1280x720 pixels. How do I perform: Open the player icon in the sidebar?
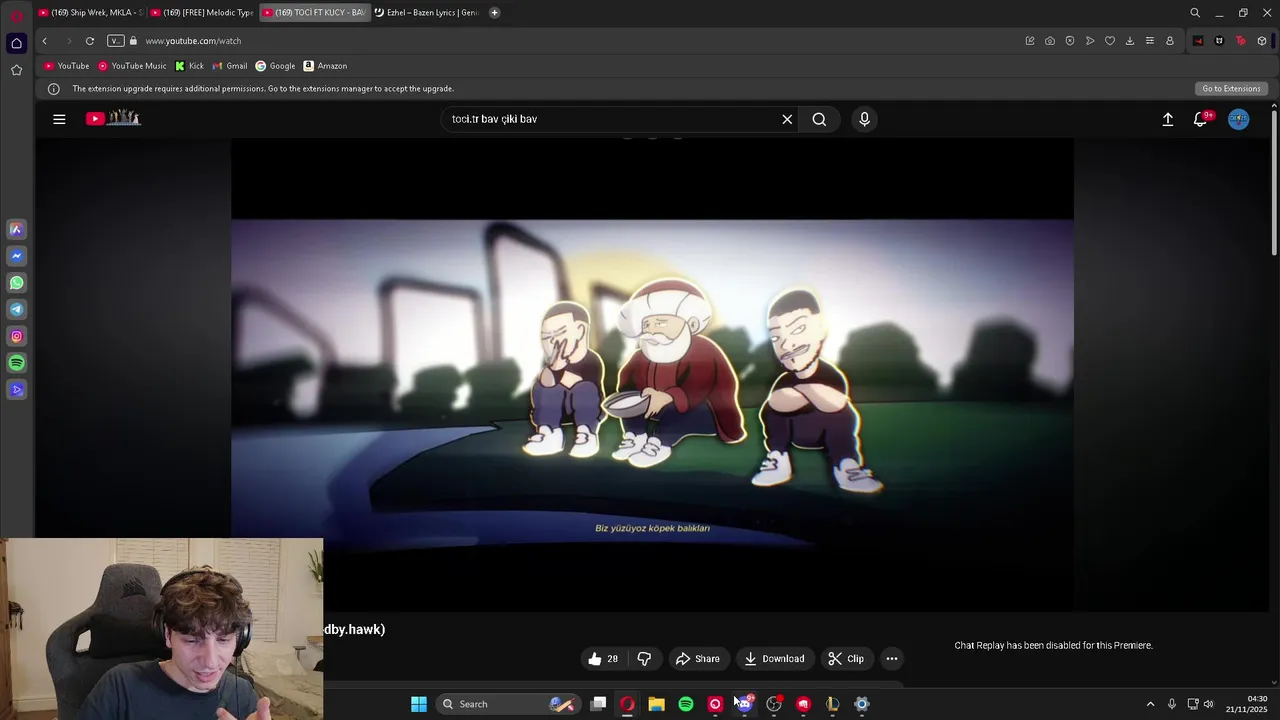pos(16,390)
